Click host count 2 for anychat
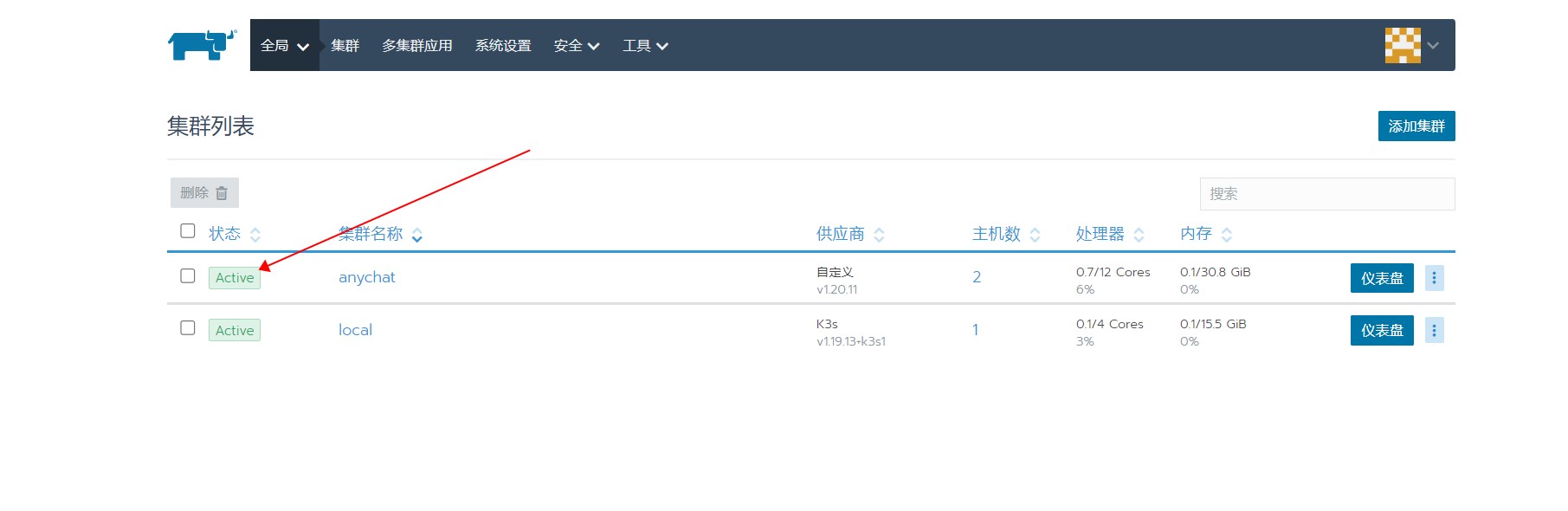Viewport: 1568px width, 511px height. [977, 277]
